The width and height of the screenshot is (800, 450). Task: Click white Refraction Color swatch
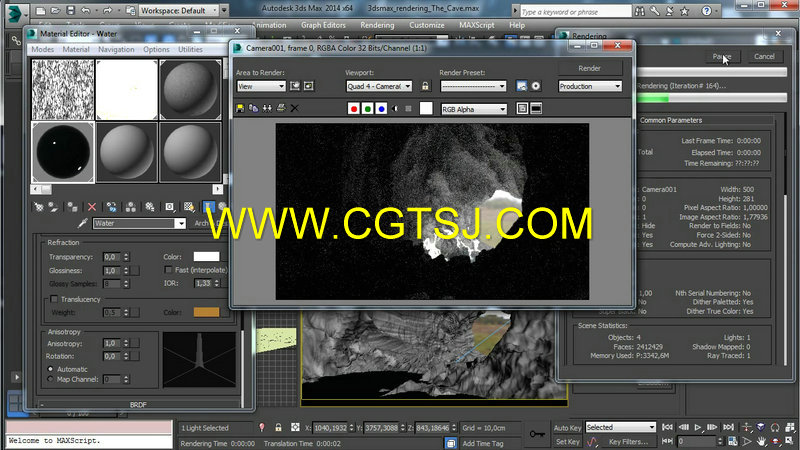206,257
